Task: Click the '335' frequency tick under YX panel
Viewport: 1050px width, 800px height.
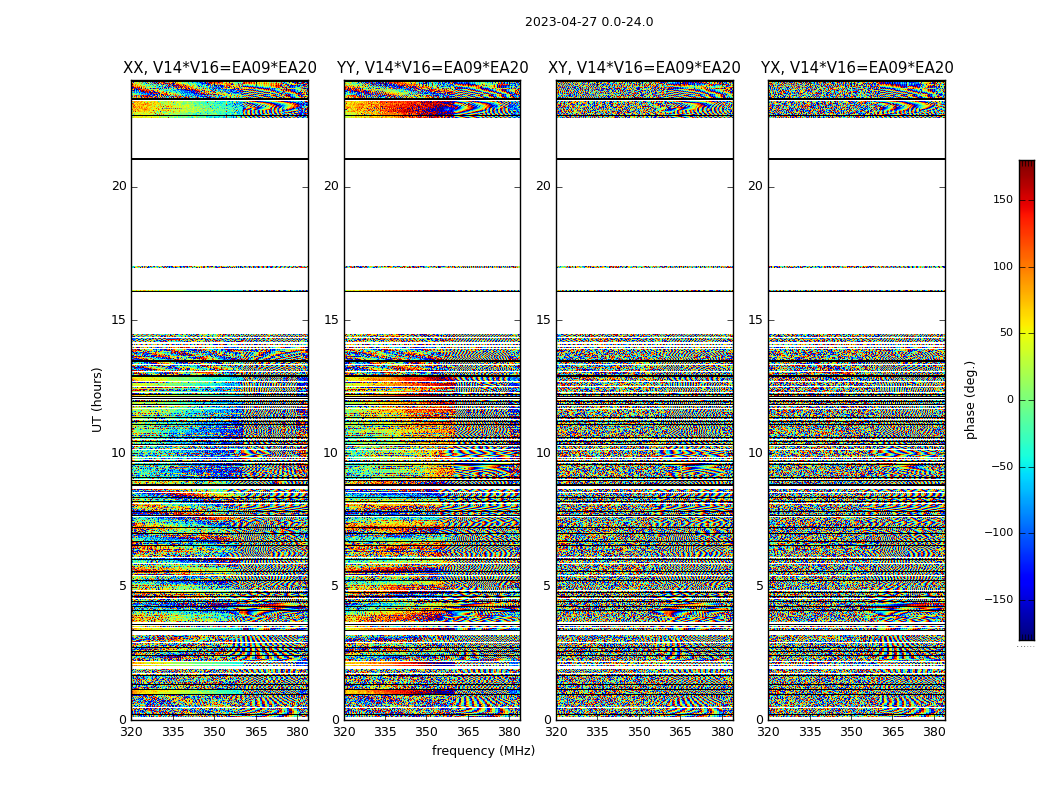Action: point(810,732)
